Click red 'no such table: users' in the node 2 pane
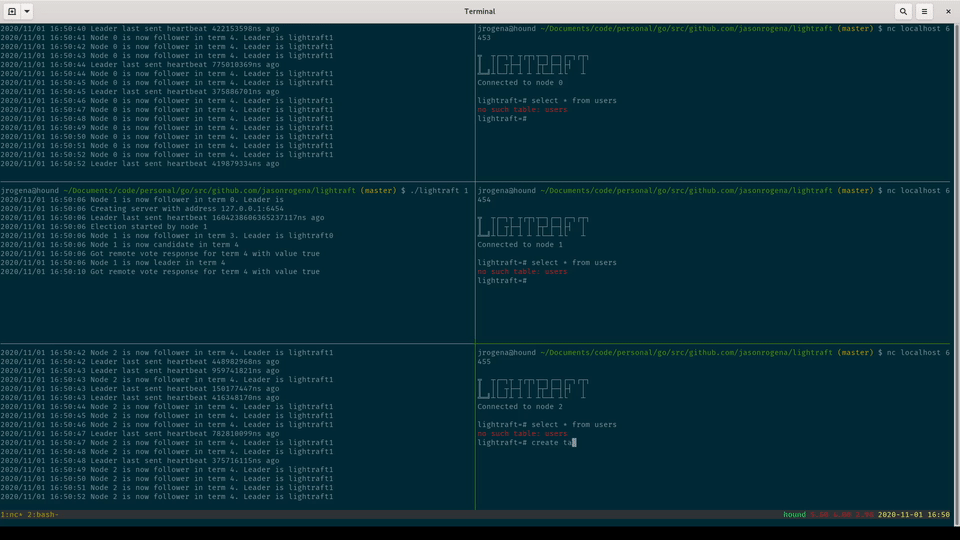Screen dimensions: 960x540 tap(522, 433)
